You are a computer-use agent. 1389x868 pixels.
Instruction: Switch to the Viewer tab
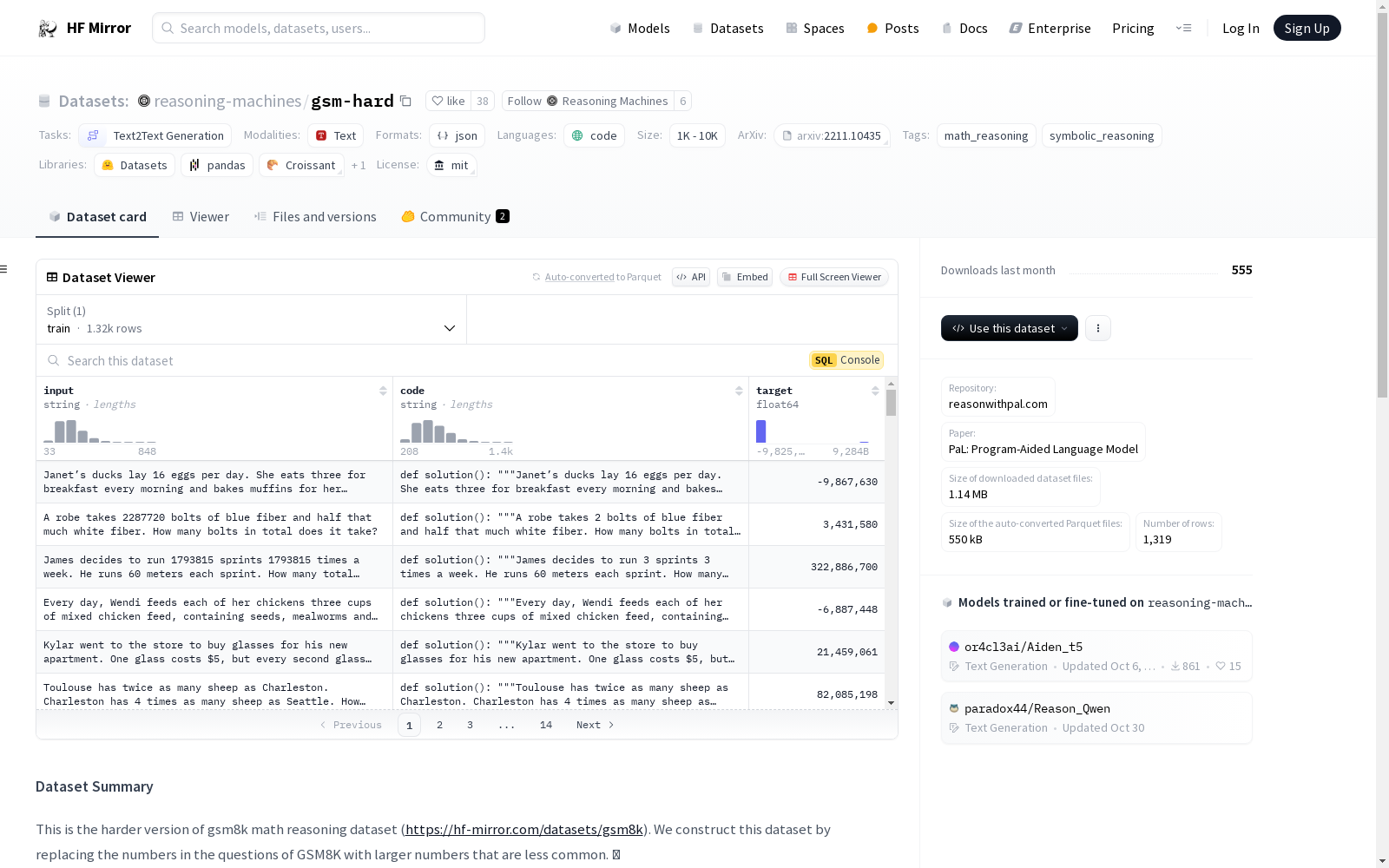pyautogui.click(x=201, y=217)
